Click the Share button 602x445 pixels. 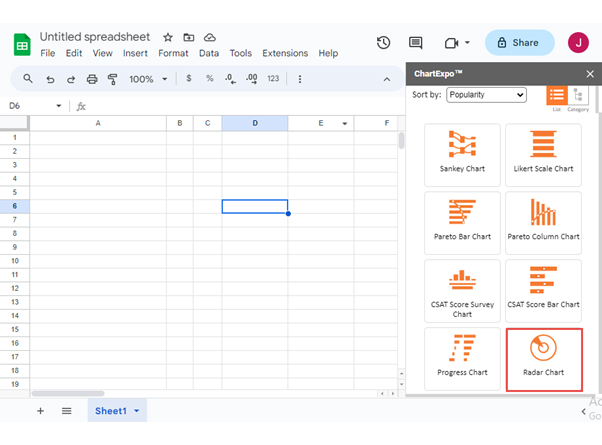(520, 43)
